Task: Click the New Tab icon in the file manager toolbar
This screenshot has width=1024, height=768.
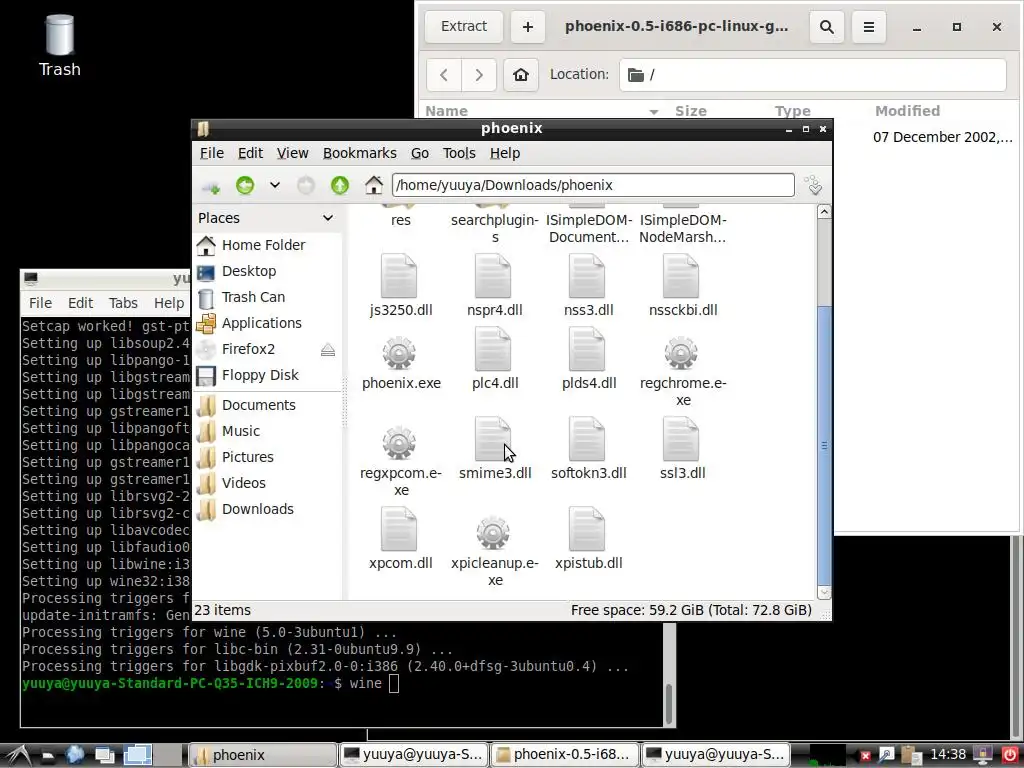Action: pyautogui.click(x=211, y=187)
